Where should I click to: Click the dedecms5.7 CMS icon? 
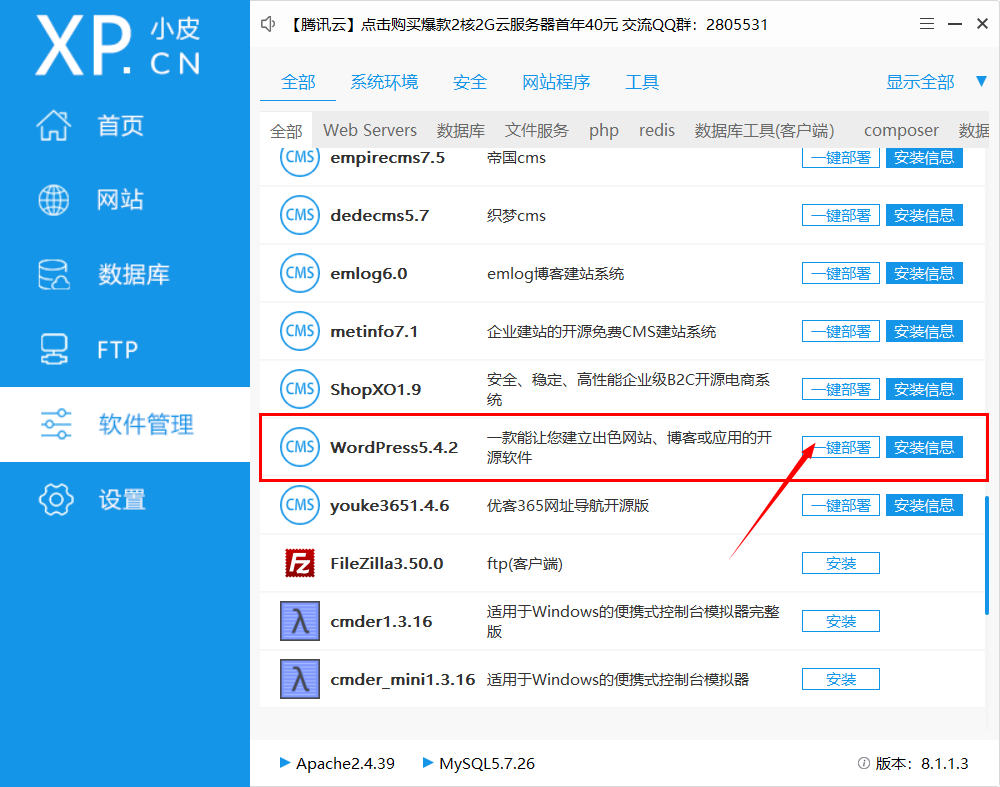click(300, 215)
